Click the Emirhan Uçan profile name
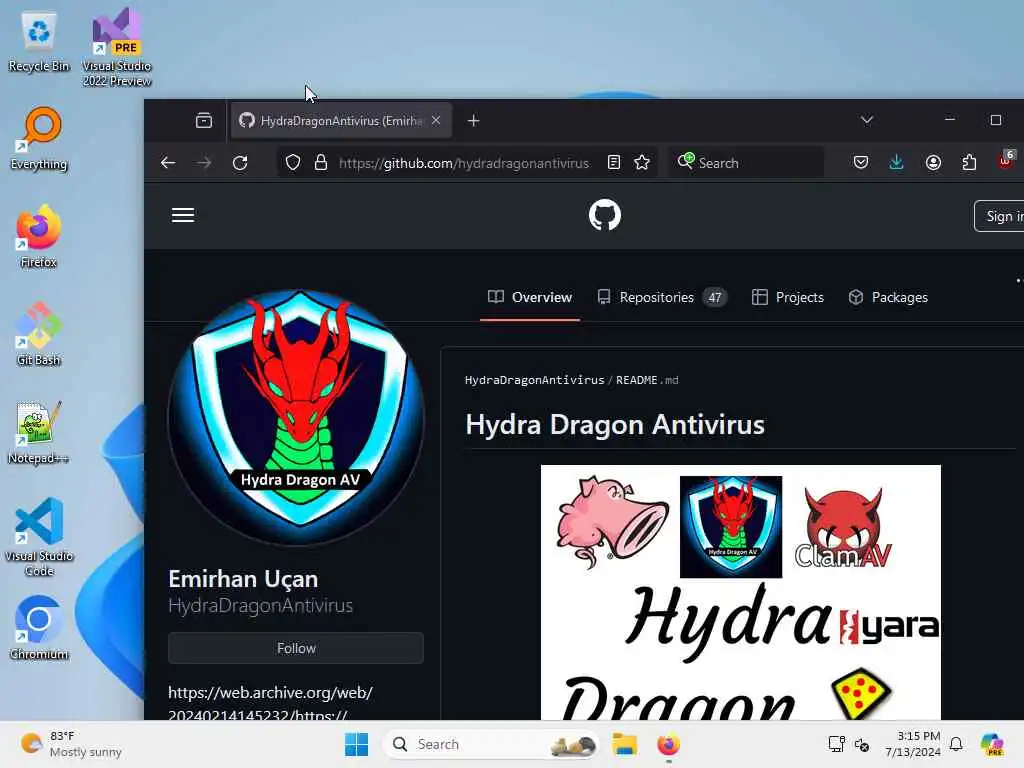Screen dimensions: 1024x768 click(243, 579)
